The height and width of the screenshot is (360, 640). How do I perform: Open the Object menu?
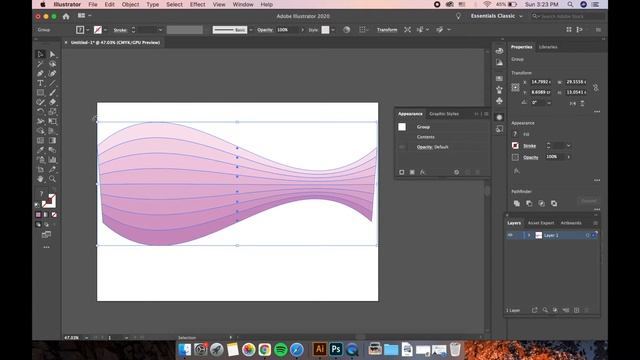[130, 4]
